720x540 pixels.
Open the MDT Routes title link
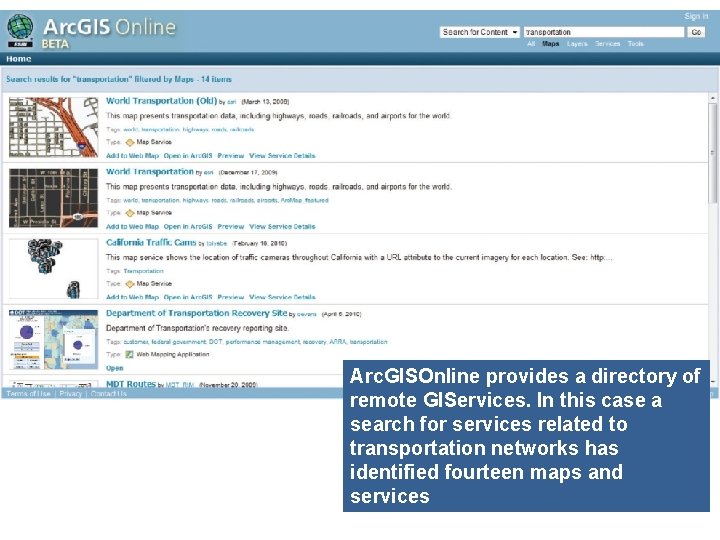pos(131,384)
